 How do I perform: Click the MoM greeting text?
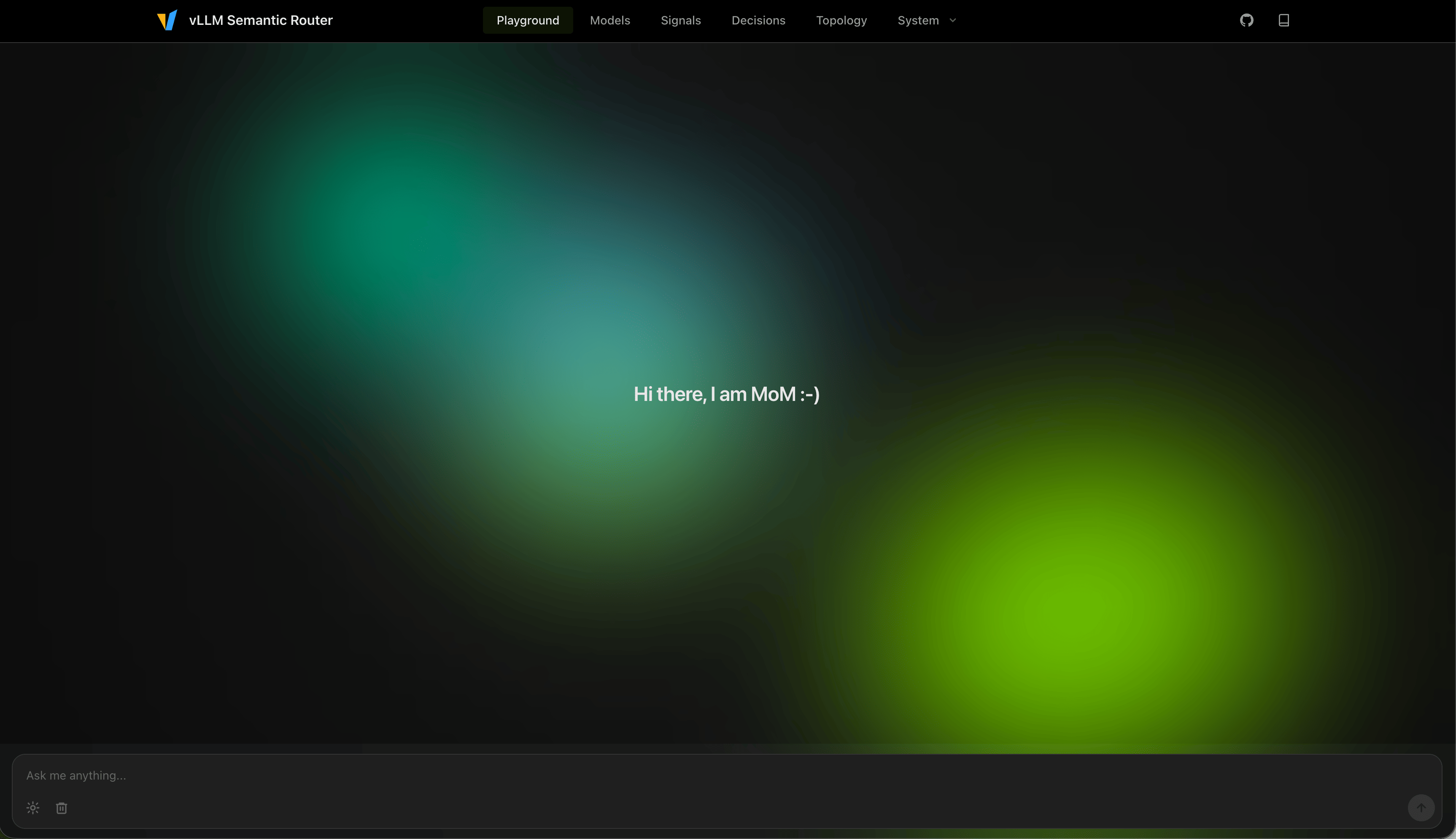click(x=726, y=394)
